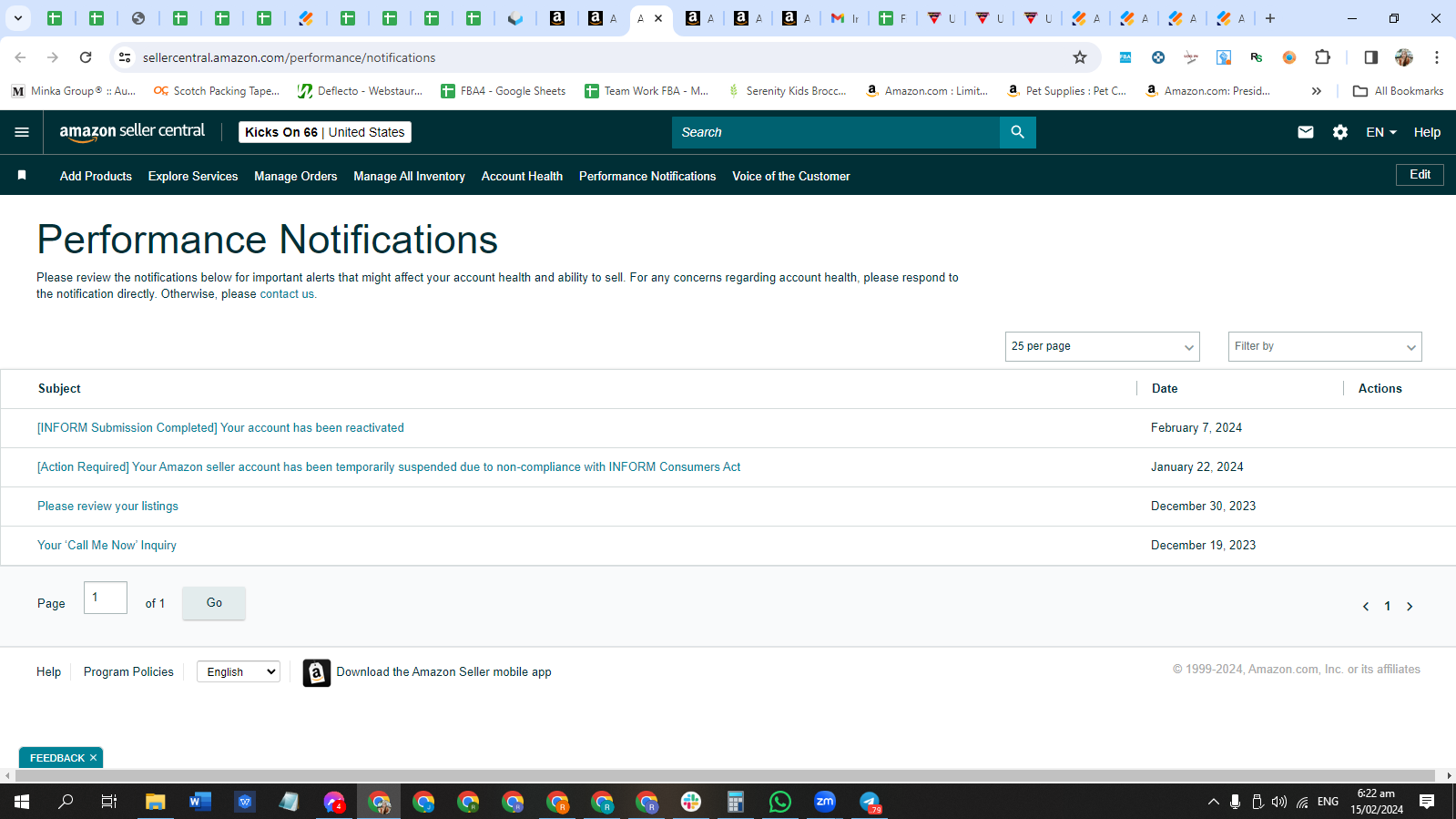
Task: Click the 'contact us' link
Action: (287, 294)
